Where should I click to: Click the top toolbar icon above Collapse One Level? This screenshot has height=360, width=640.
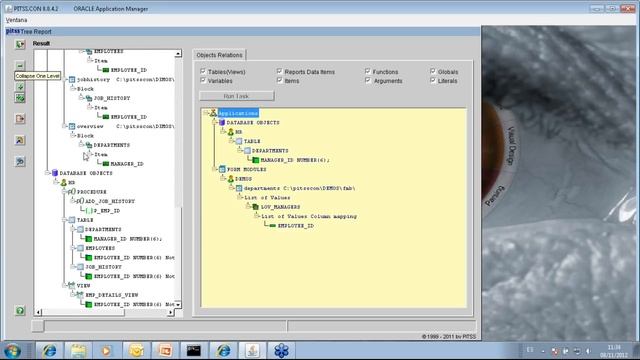click(x=20, y=44)
